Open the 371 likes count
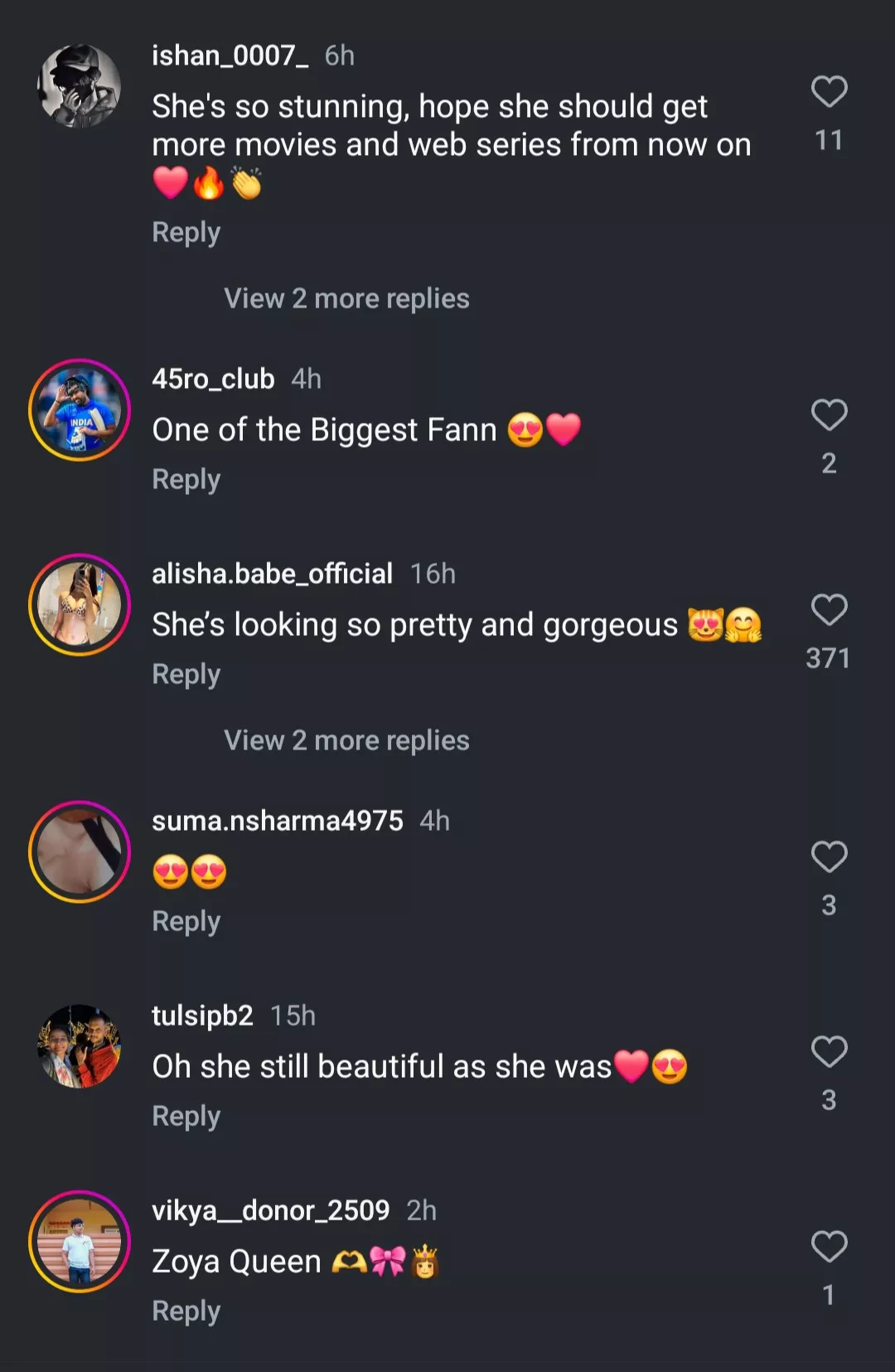Screen dimensions: 895x1372 click(830, 657)
